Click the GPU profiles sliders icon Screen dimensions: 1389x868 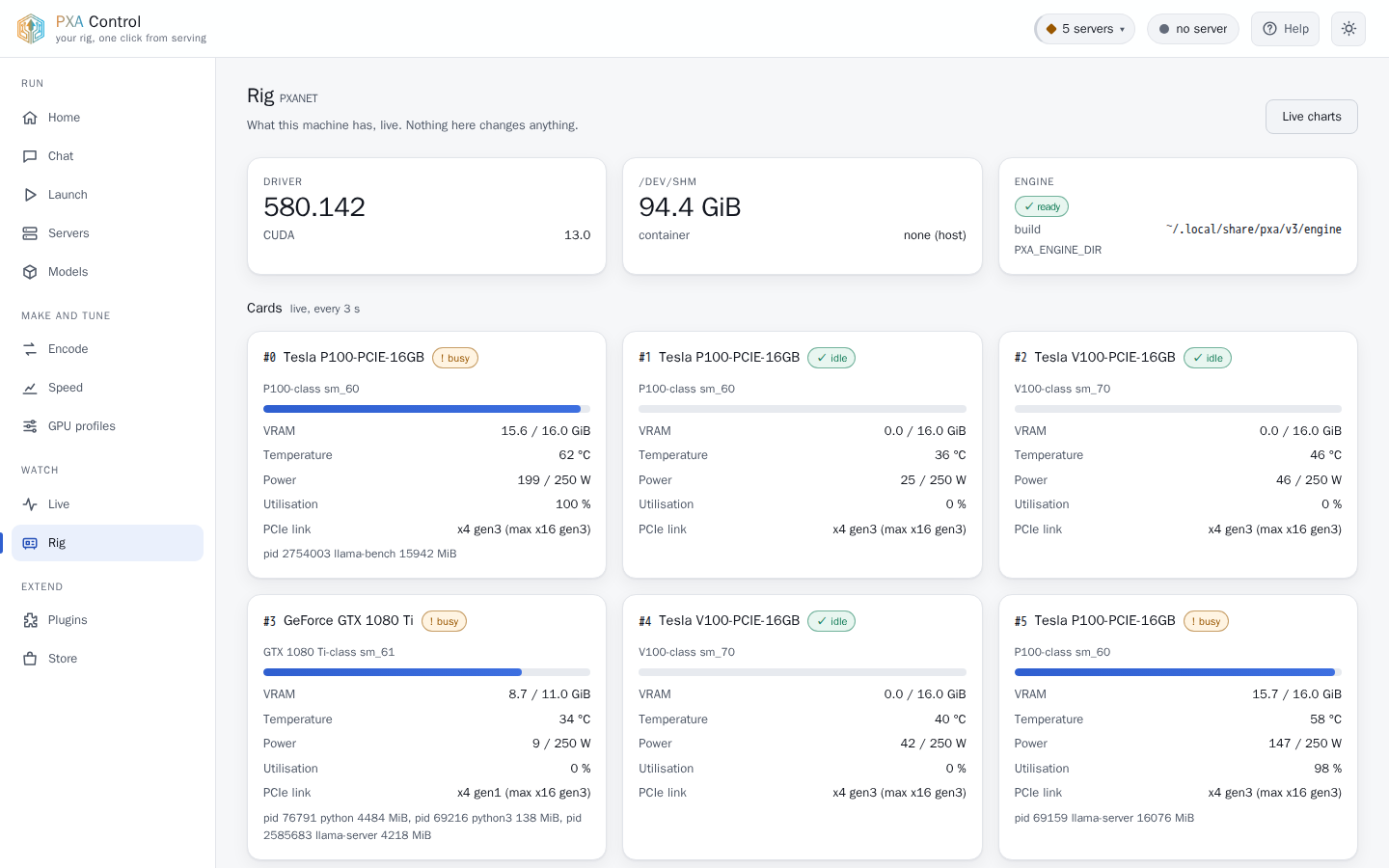(x=30, y=426)
